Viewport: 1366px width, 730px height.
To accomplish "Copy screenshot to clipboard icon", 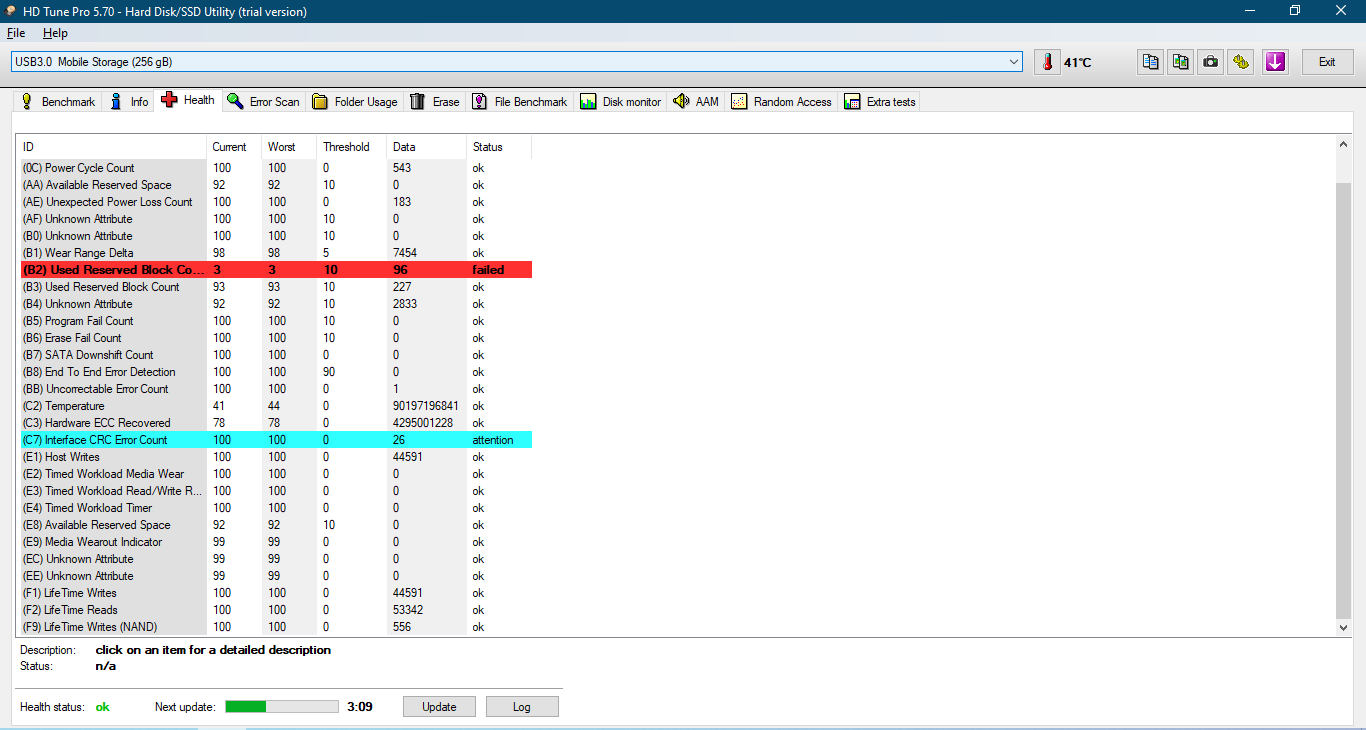I will tap(1181, 62).
